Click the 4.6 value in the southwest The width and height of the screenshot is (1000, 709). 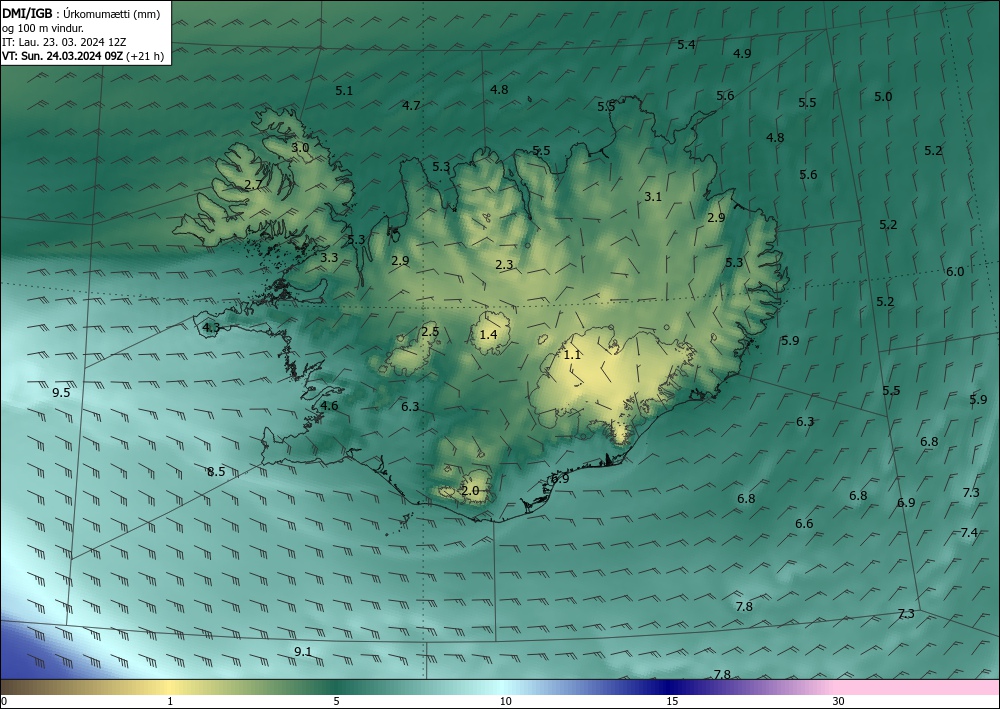point(330,406)
